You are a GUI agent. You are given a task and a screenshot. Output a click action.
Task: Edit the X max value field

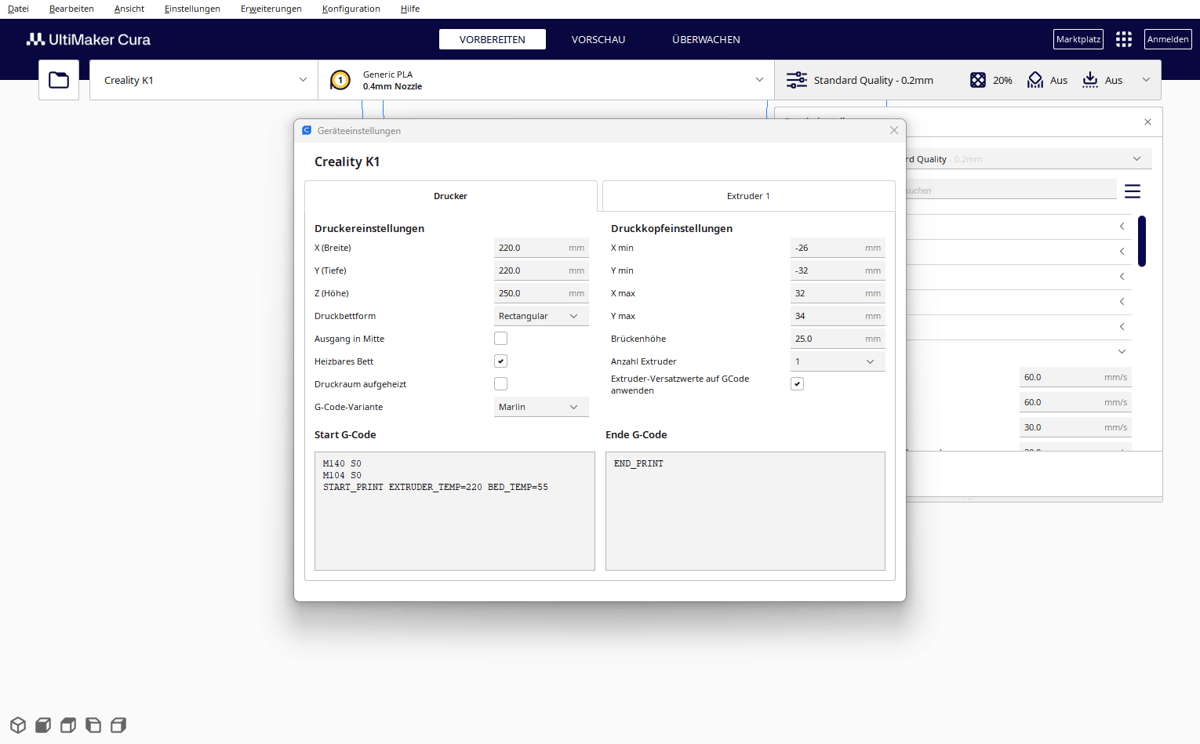coord(838,294)
